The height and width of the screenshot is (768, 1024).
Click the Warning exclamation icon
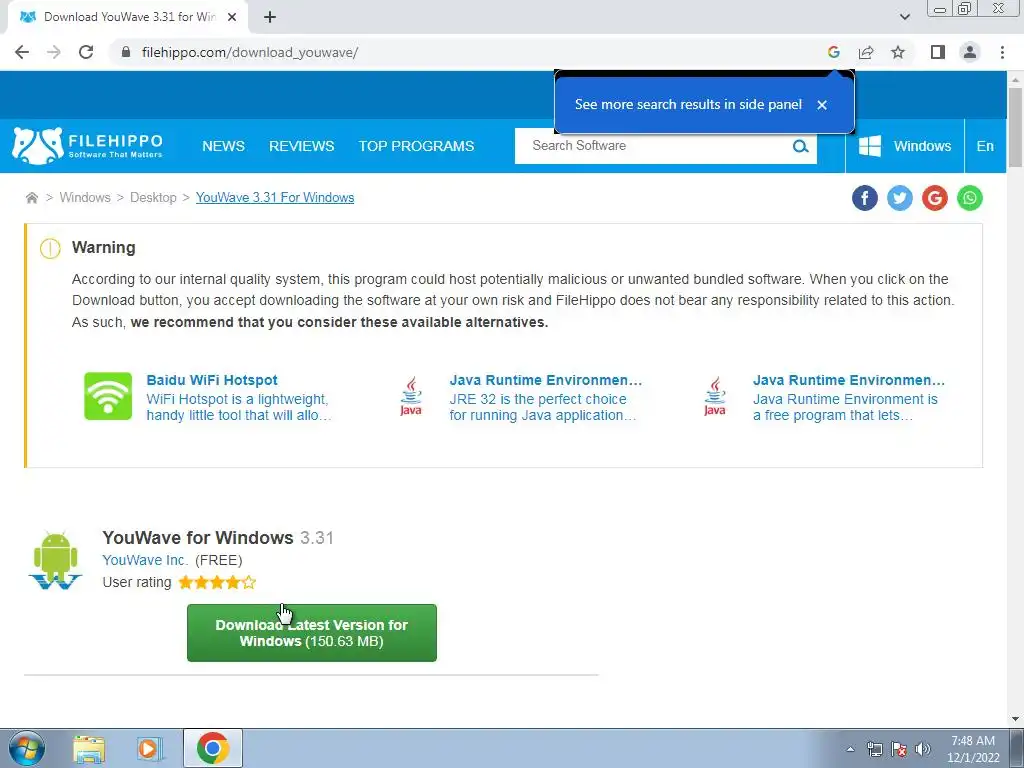(x=50, y=248)
